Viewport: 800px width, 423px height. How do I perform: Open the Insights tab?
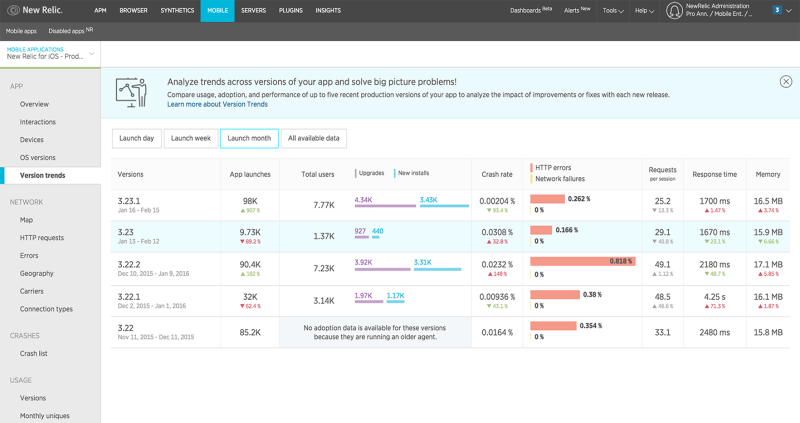328,10
